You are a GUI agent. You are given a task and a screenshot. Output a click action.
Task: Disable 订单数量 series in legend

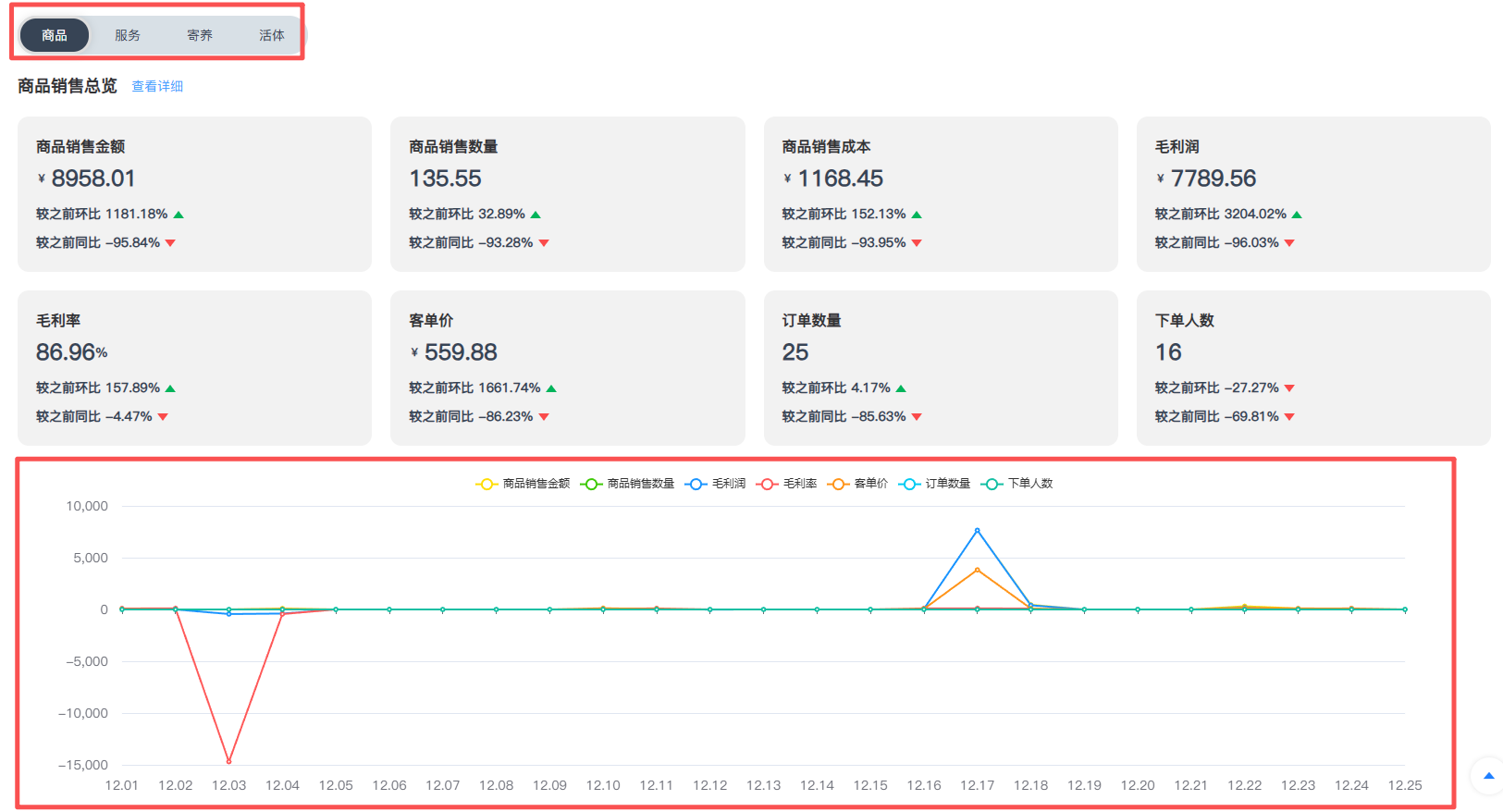[x=935, y=484]
